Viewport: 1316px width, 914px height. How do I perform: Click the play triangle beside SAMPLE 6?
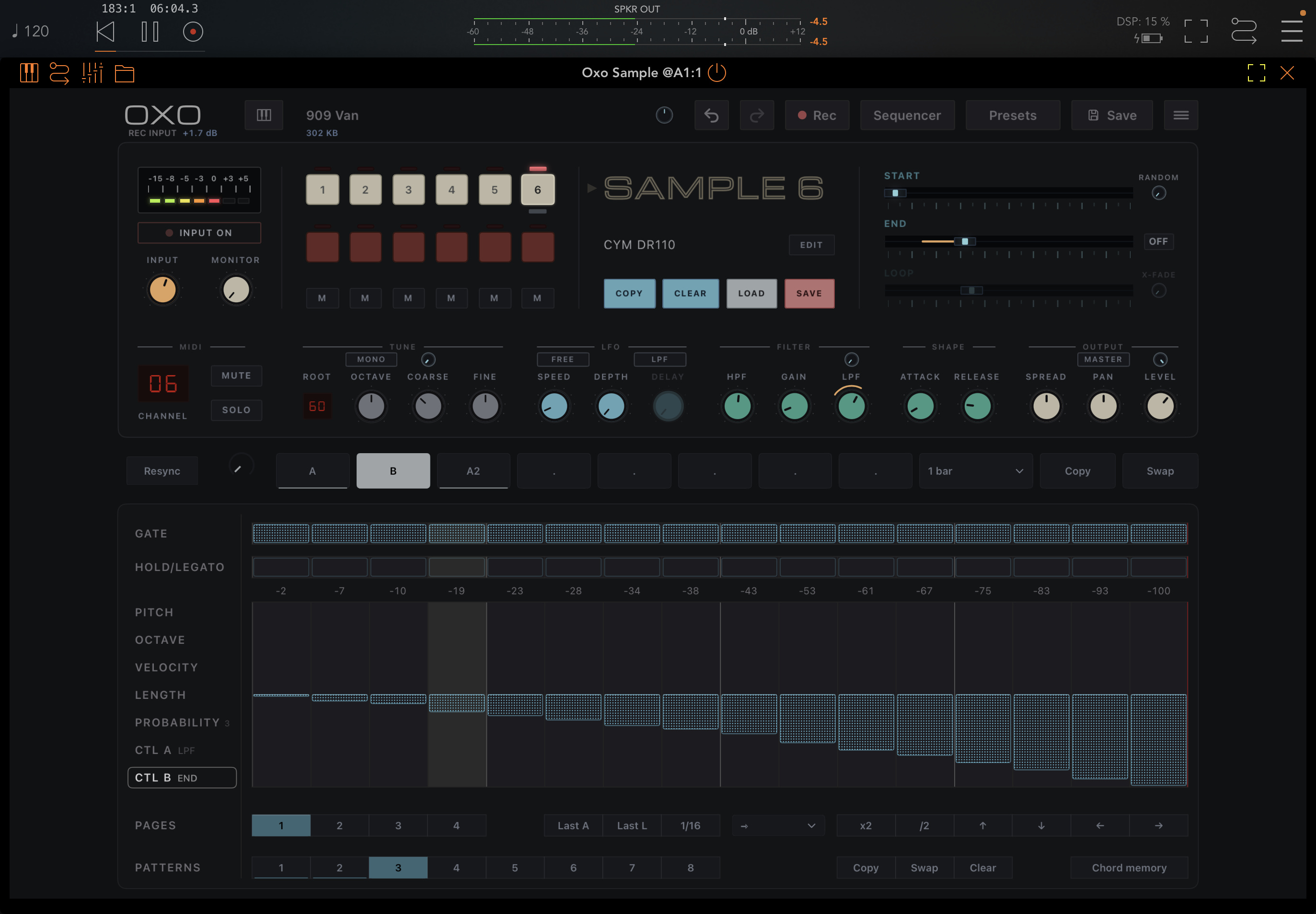point(592,188)
